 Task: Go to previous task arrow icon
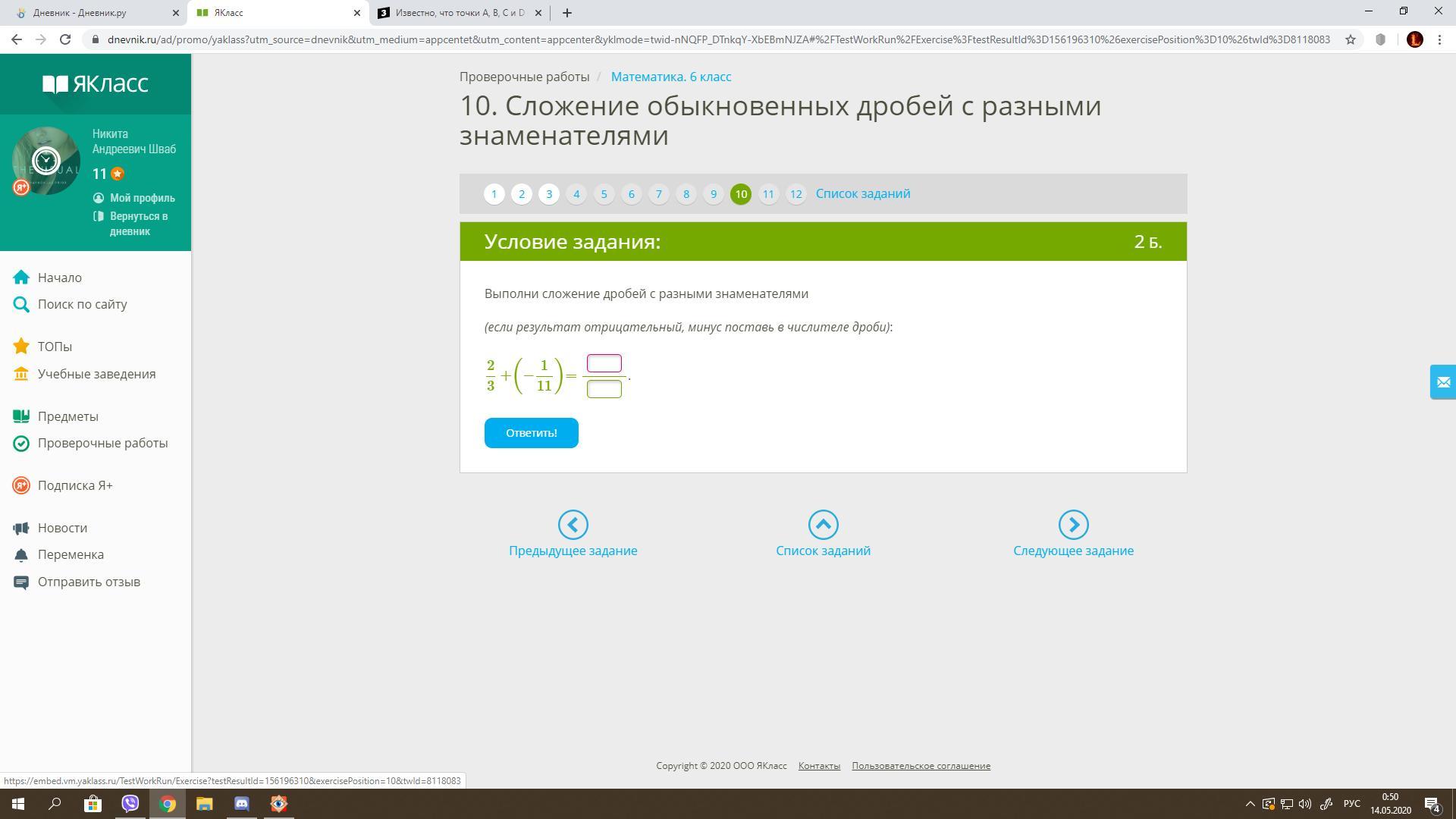tap(573, 525)
